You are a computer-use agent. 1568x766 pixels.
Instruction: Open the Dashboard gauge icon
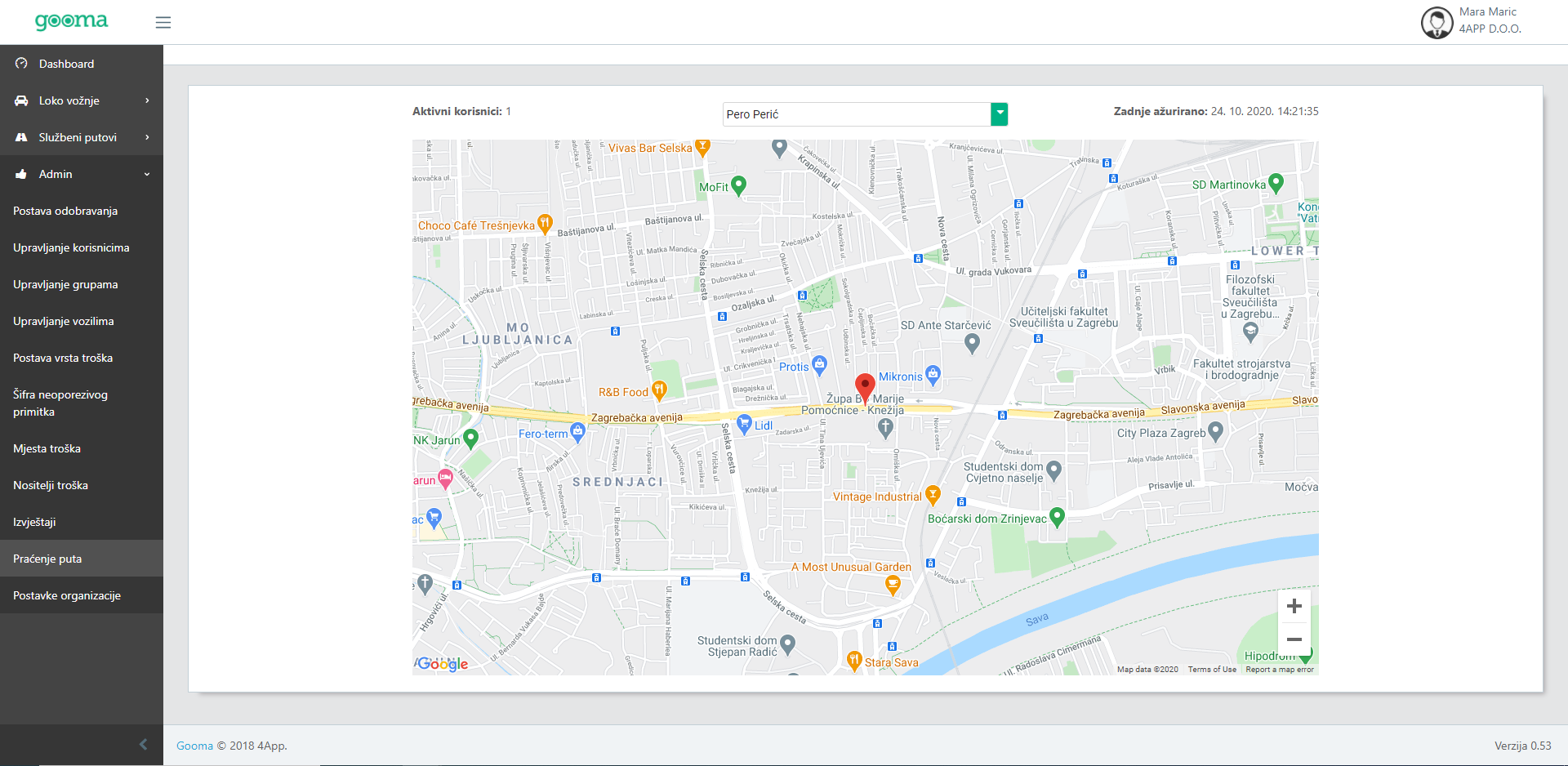21,64
